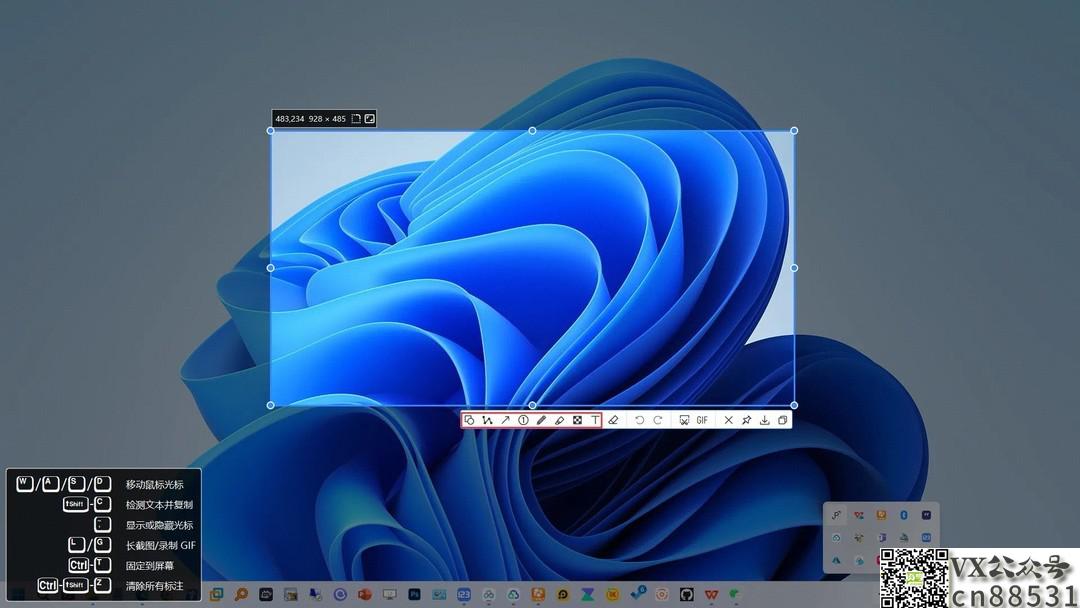The height and width of the screenshot is (608, 1080).
Task: Activate the Mosaic blur tool
Action: pos(577,420)
